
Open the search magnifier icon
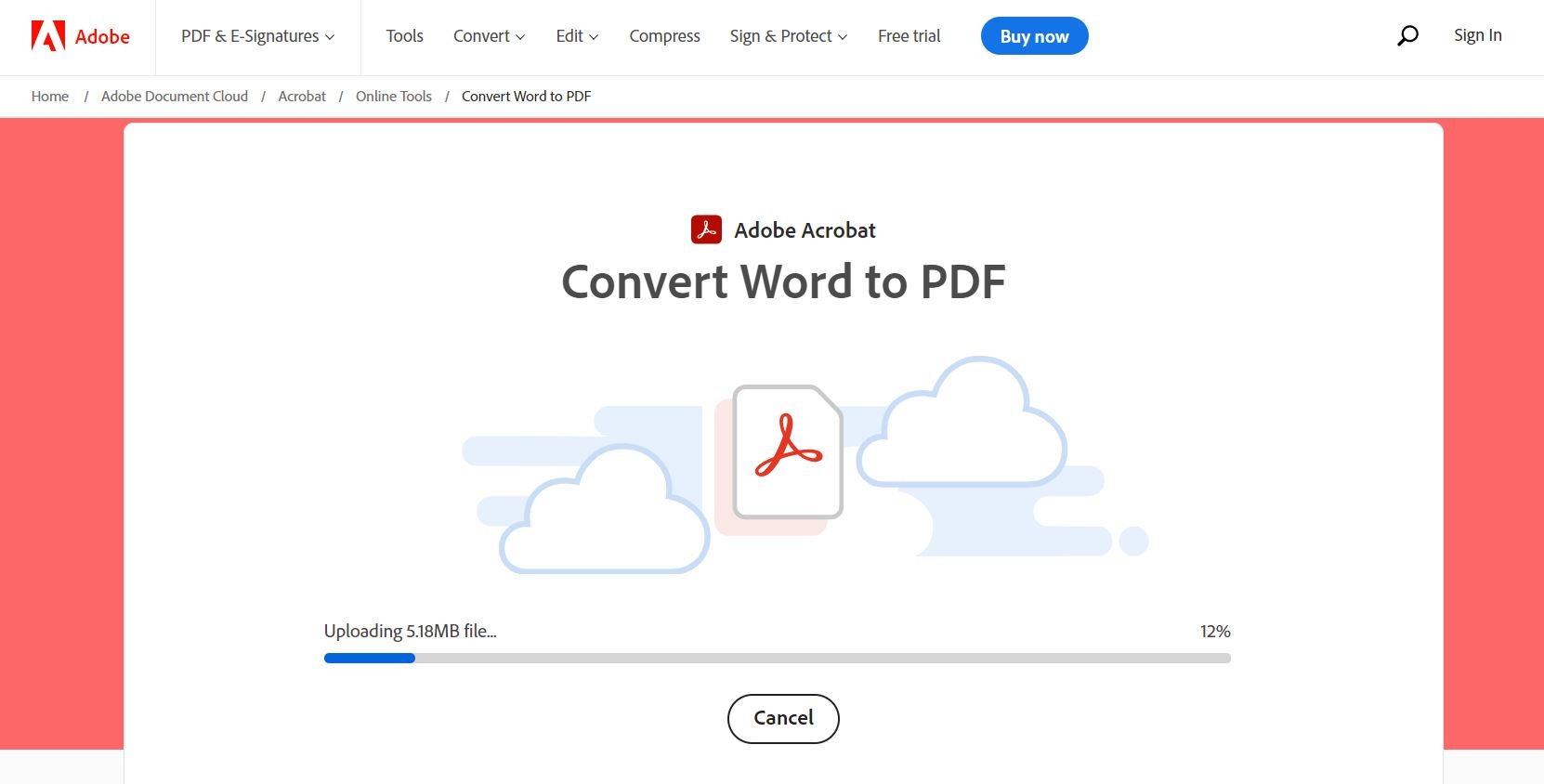tap(1408, 36)
